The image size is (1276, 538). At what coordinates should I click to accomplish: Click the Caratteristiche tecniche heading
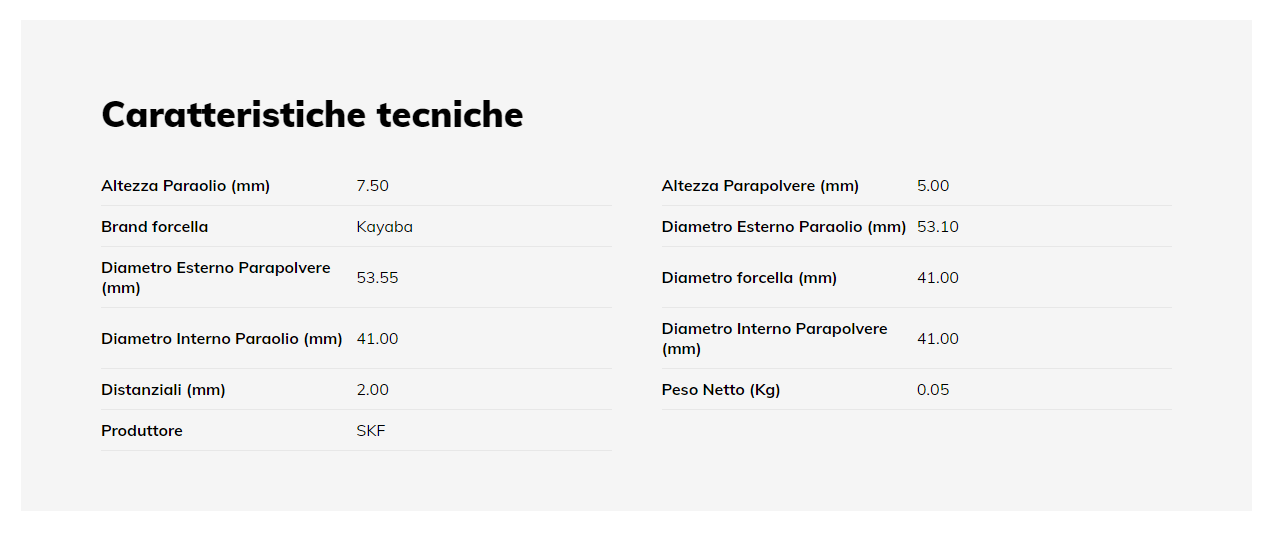(x=312, y=114)
